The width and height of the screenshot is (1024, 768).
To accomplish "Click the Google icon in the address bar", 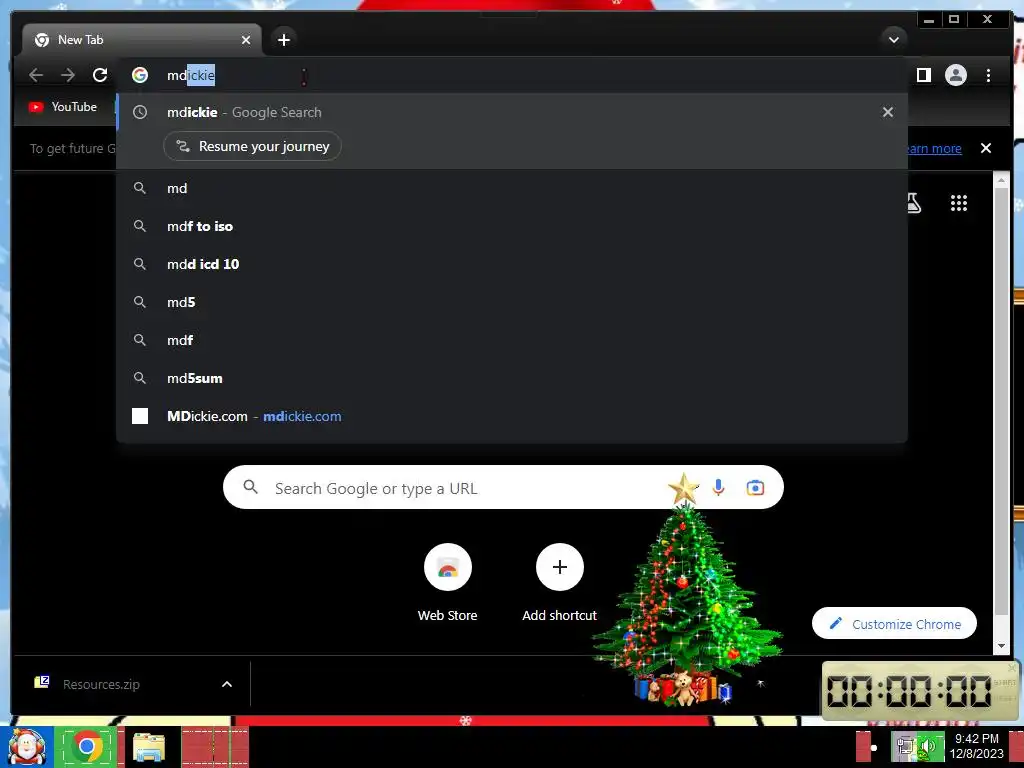I will point(140,75).
